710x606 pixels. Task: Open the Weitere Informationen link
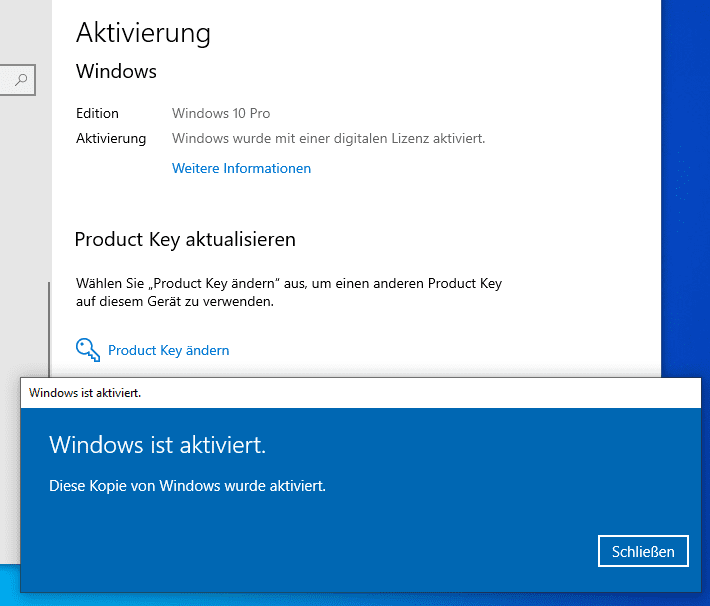coord(241,168)
